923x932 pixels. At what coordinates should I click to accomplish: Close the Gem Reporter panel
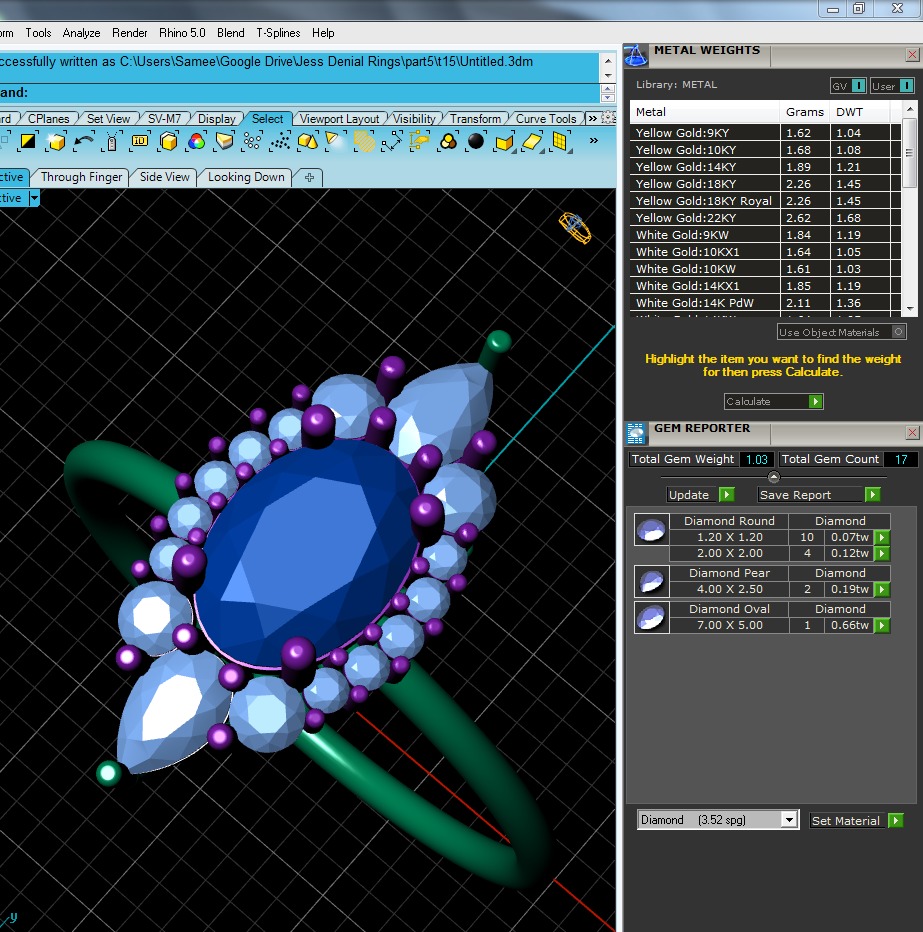click(x=912, y=433)
